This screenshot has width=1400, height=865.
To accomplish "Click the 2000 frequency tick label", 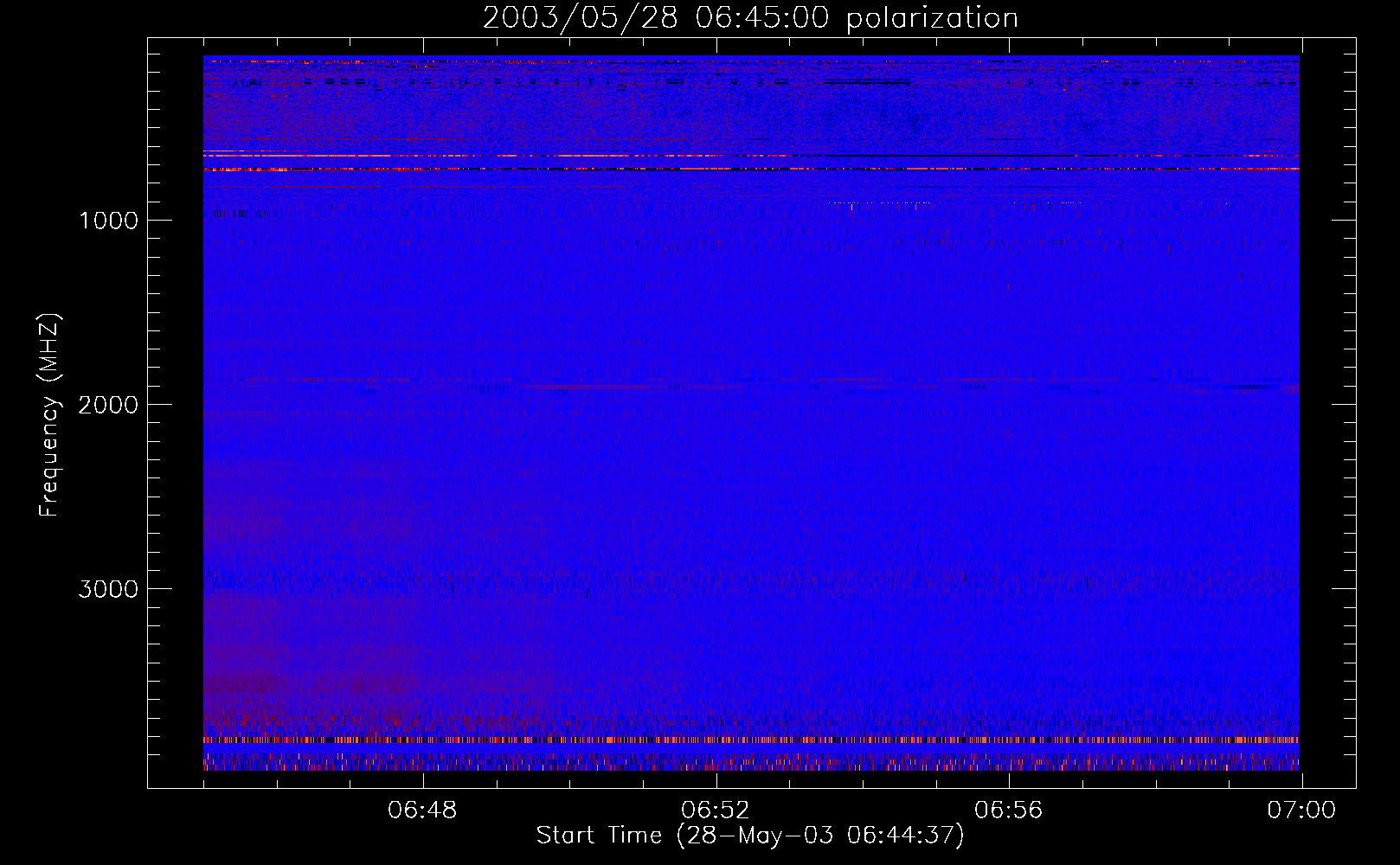I will click(x=108, y=405).
